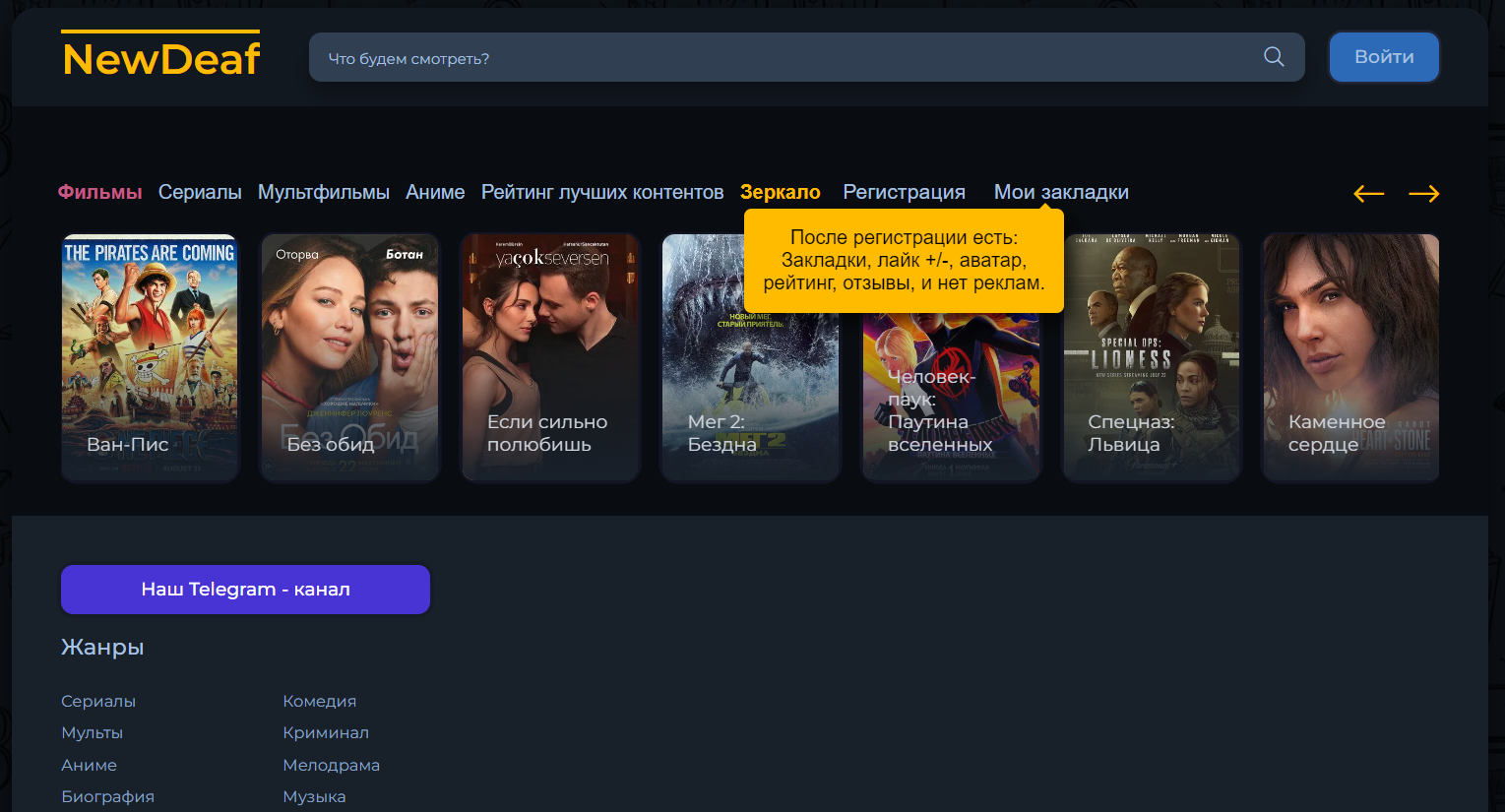Open the Спецназ: Львица poster
The width and height of the screenshot is (1505, 812).
[1151, 357]
